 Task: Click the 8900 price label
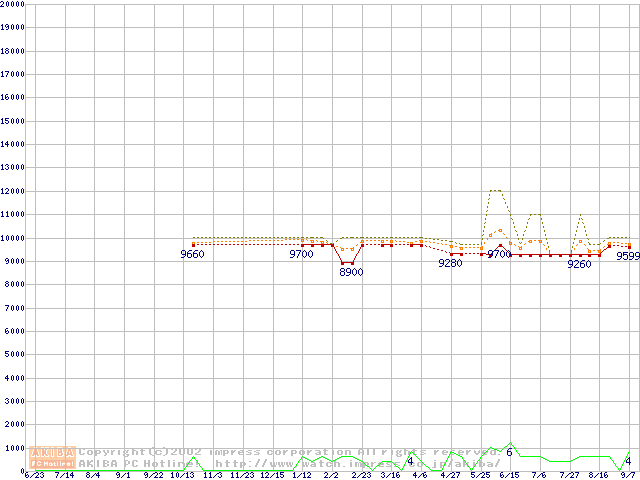351,272
